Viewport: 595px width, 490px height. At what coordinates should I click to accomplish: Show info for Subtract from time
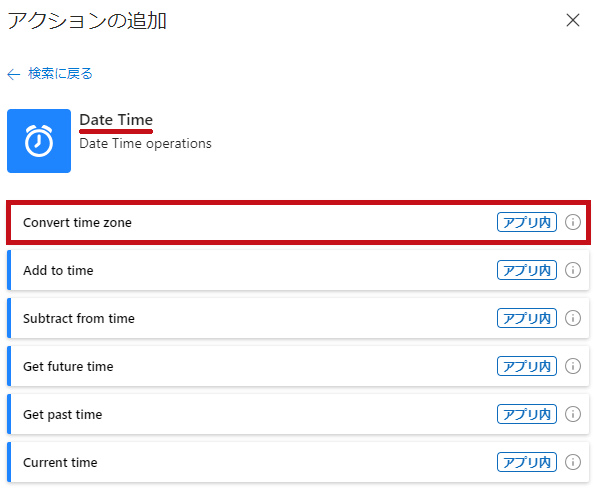click(x=573, y=318)
